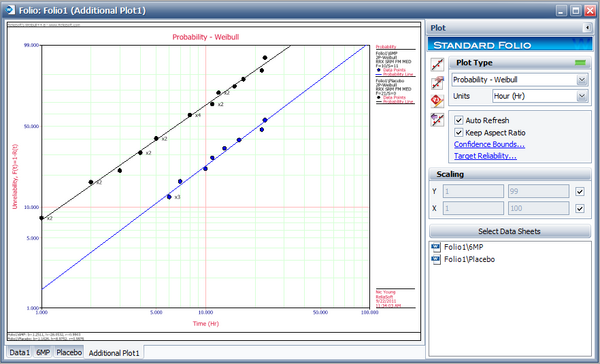Click the data sheet icon beside Folio1\6MP
600x364 pixels.
pos(436,247)
